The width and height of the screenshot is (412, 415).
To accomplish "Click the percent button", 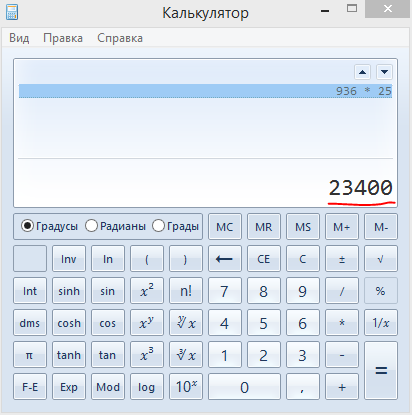I will [x=381, y=291].
